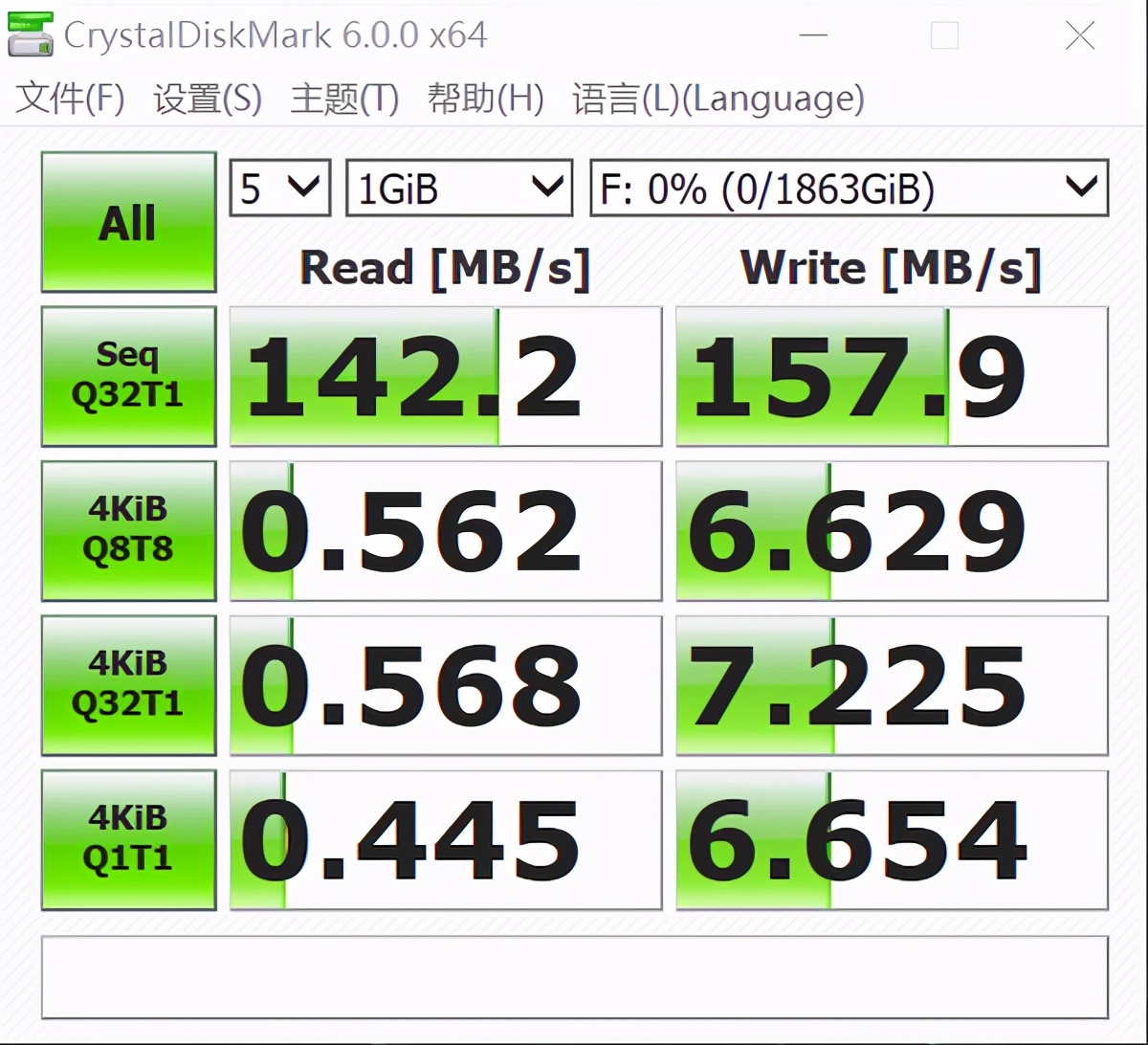Screen dimensions: 1148x1045
Task: Start the Seq Q32T1 test
Action: 128,375
